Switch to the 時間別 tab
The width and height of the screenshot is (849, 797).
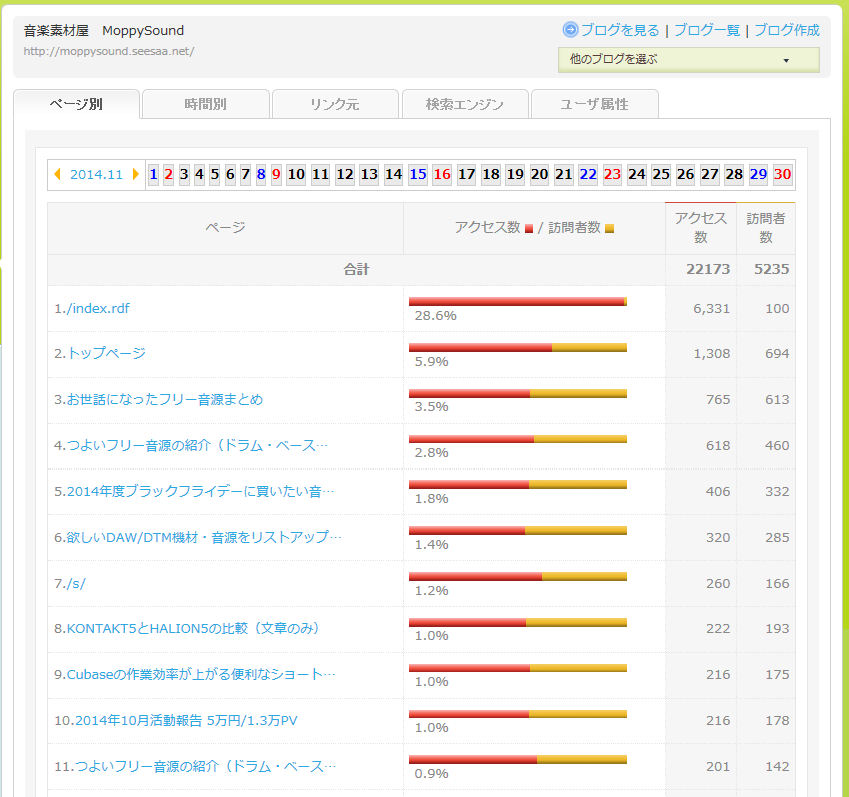(x=206, y=104)
